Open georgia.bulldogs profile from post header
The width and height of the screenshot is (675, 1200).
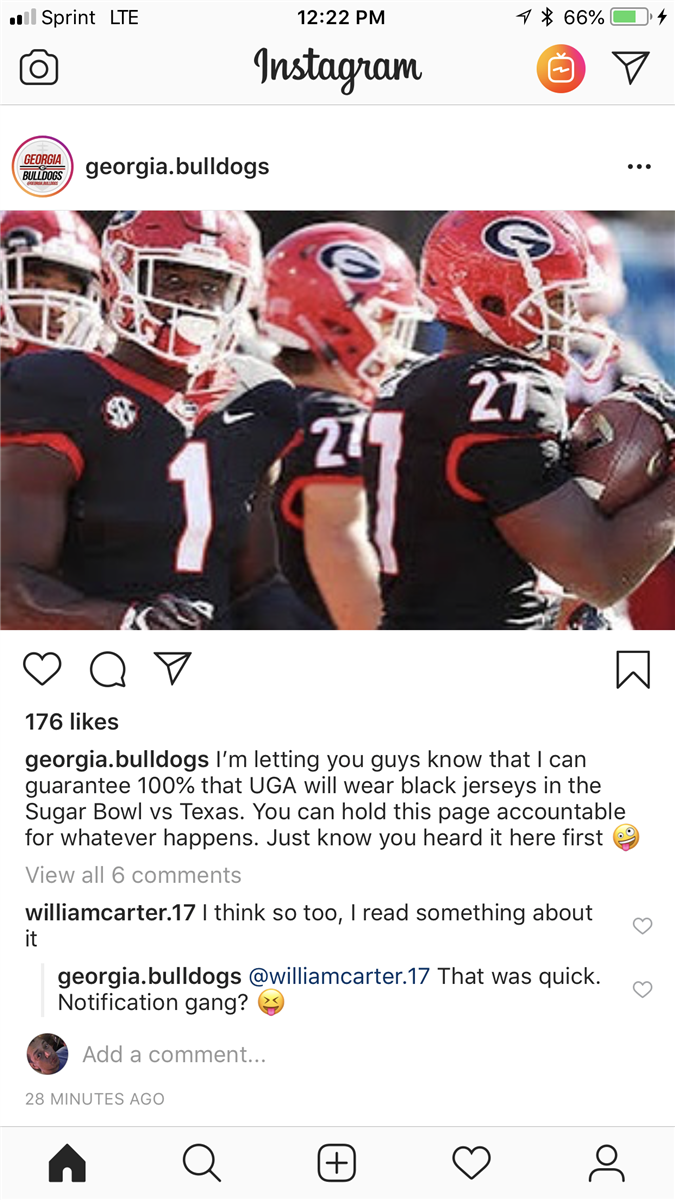click(177, 167)
